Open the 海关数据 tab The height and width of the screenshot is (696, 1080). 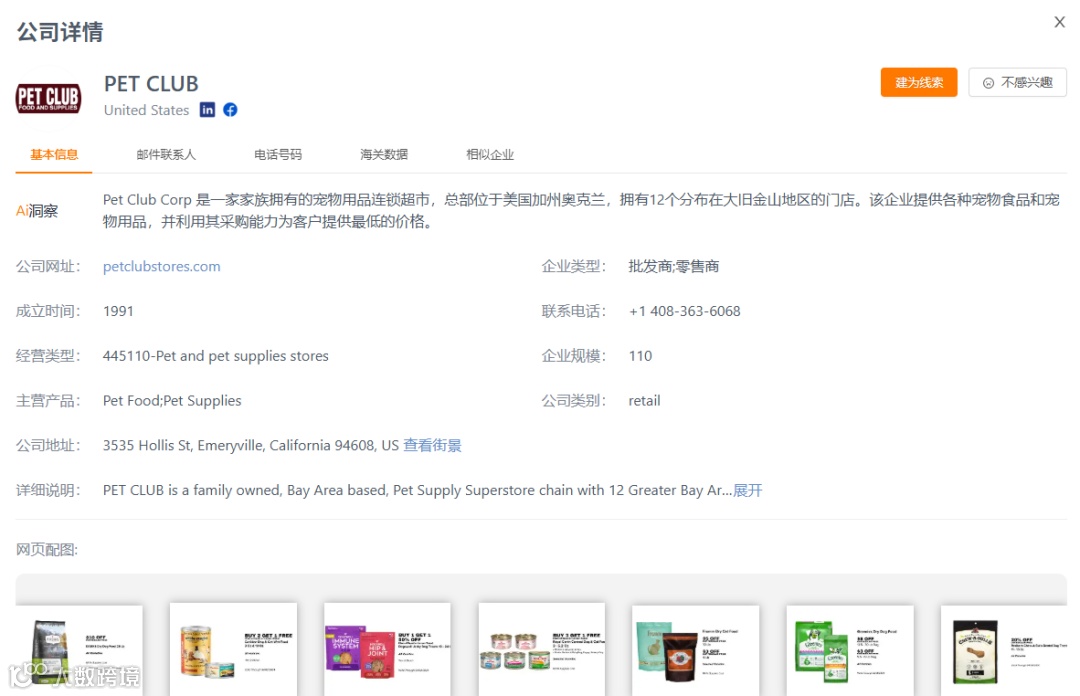384,154
